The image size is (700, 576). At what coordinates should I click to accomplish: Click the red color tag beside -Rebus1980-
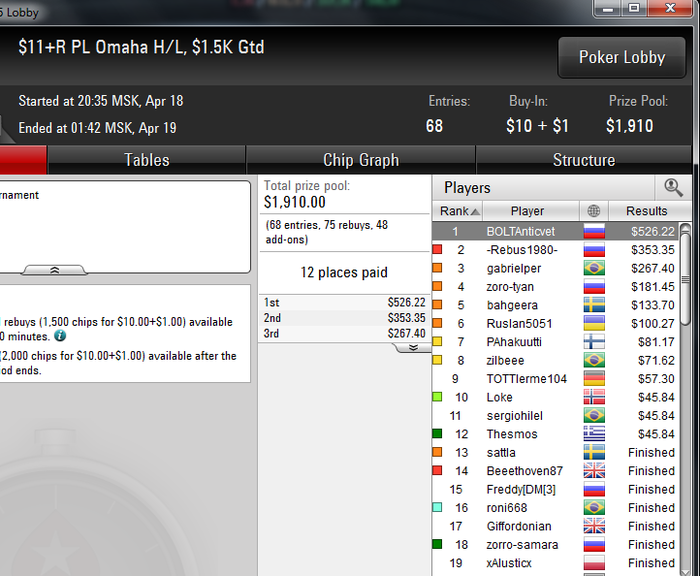point(438,249)
